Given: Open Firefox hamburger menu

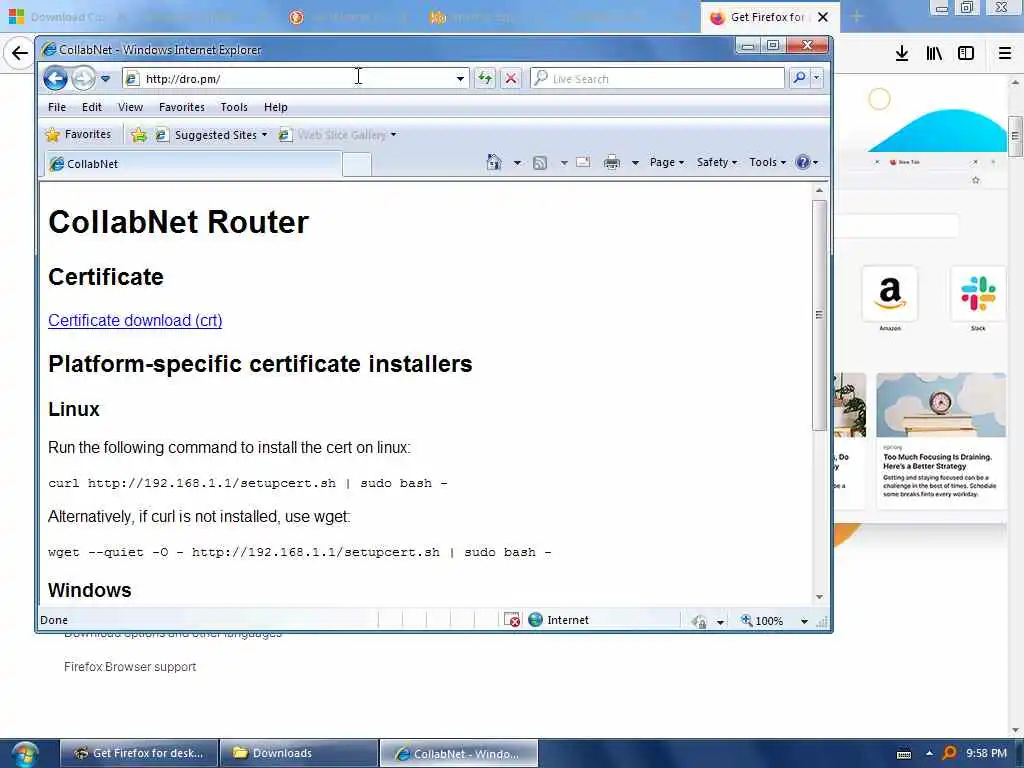Looking at the screenshot, I should [x=1005, y=54].
